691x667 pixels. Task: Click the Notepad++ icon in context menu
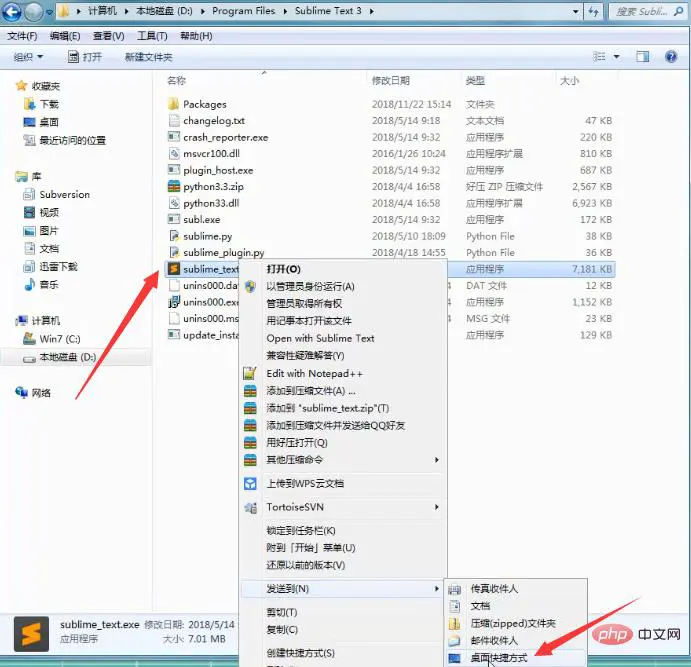tap(250, 374)
